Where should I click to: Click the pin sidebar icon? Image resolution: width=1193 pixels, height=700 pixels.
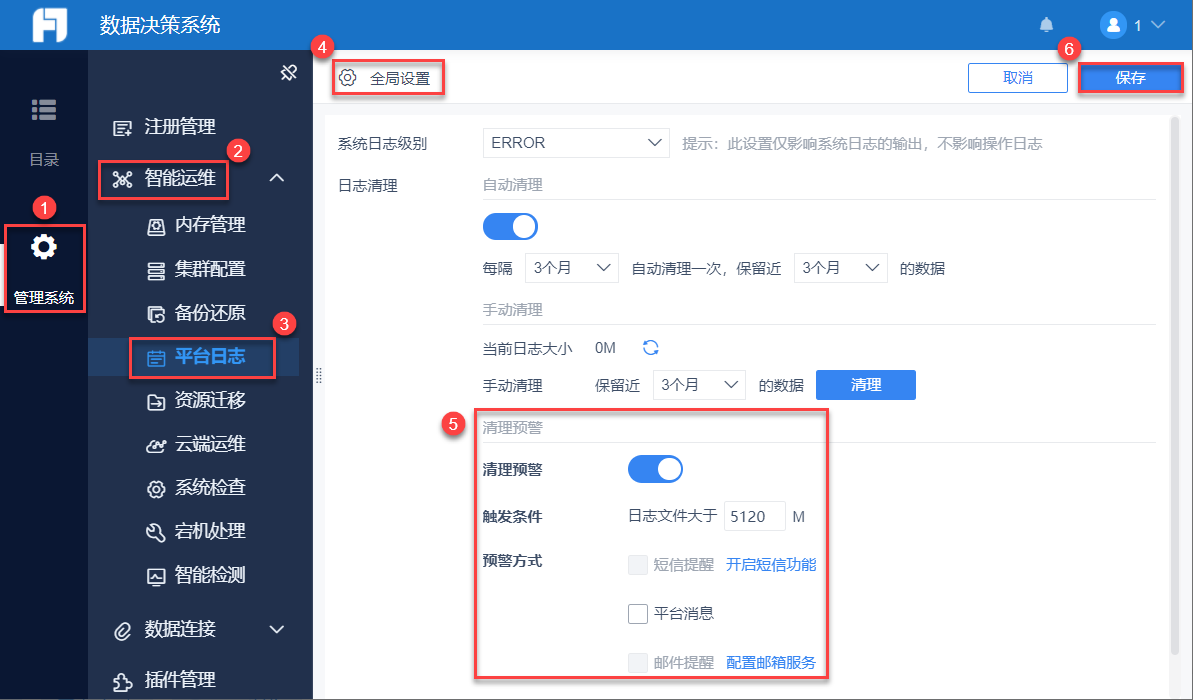(x=288, y=73)
